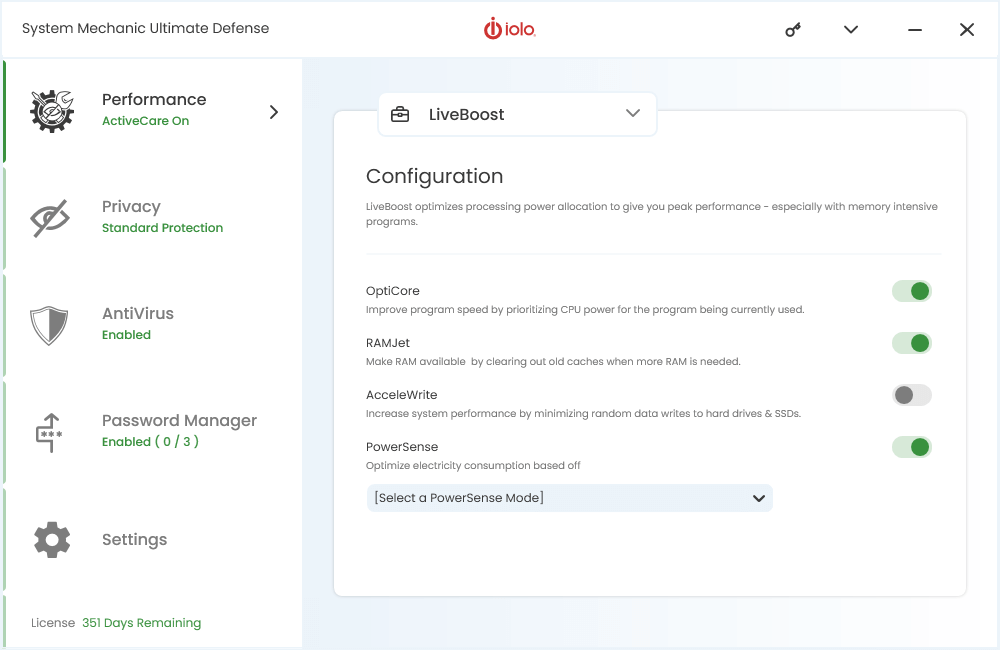Click the key icon in the title bar

pyautogui.click(x=792, y=29)
